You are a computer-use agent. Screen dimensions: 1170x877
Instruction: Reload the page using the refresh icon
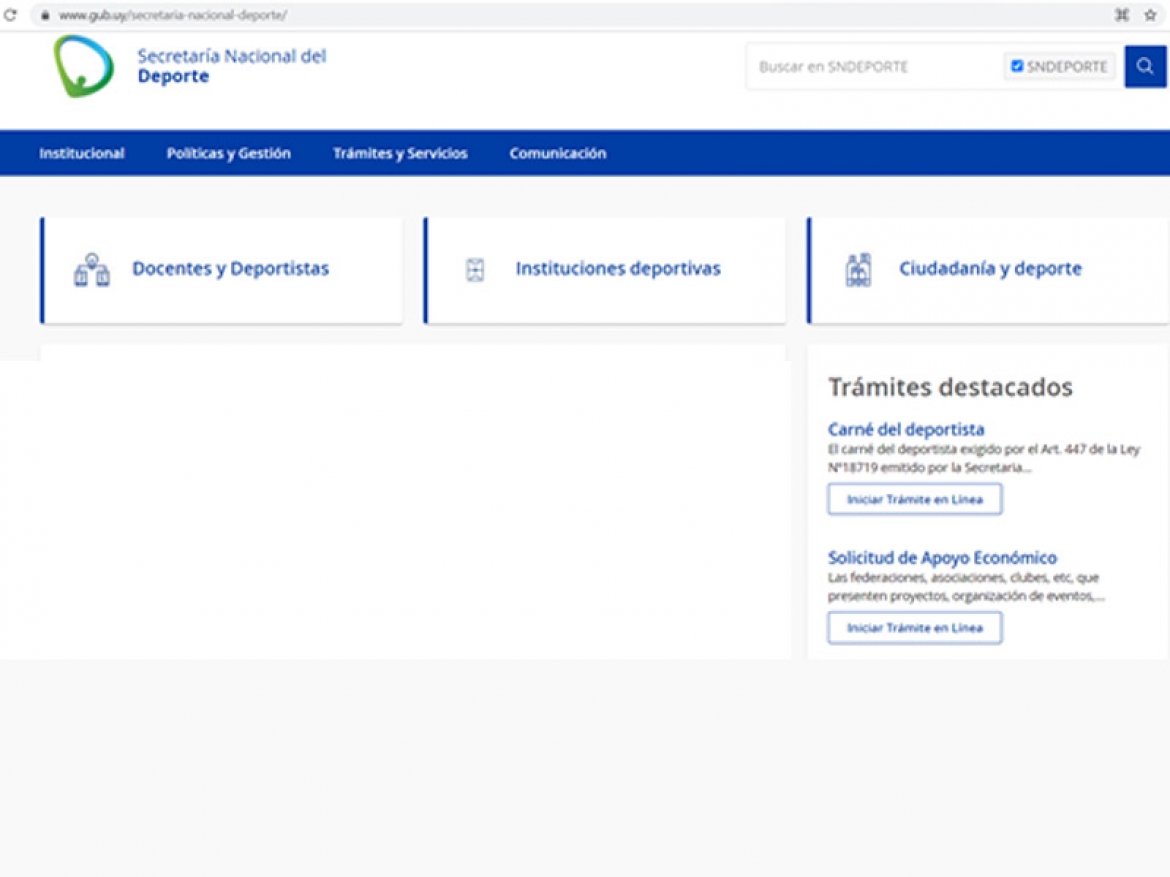11,15
